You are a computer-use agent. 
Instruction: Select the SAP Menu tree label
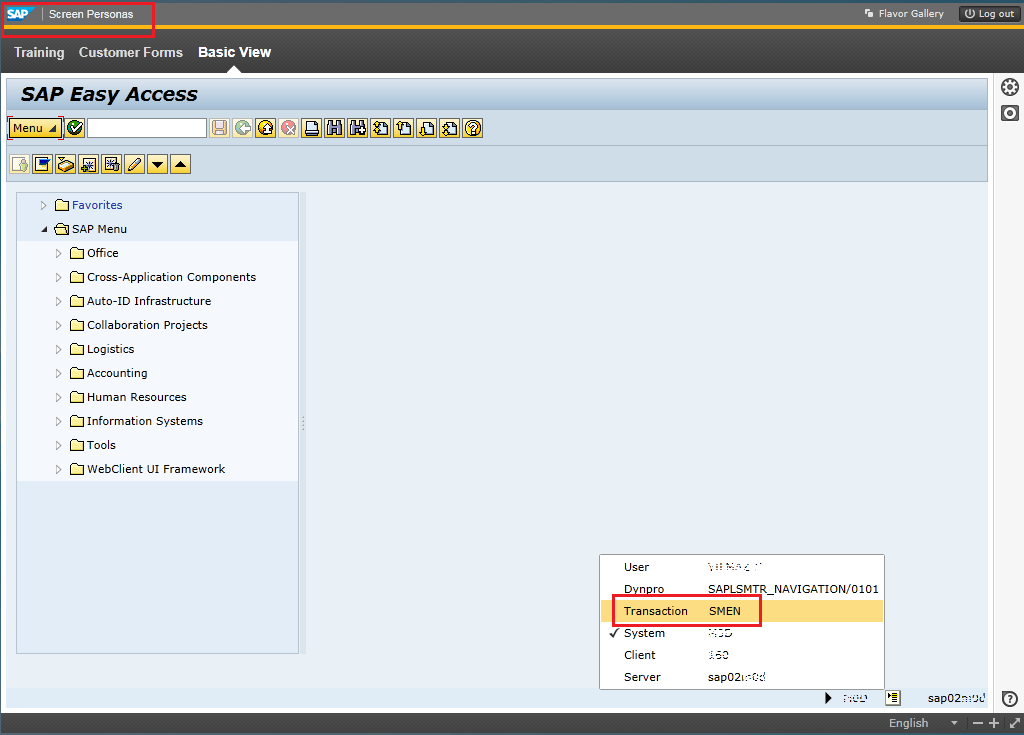99,229
